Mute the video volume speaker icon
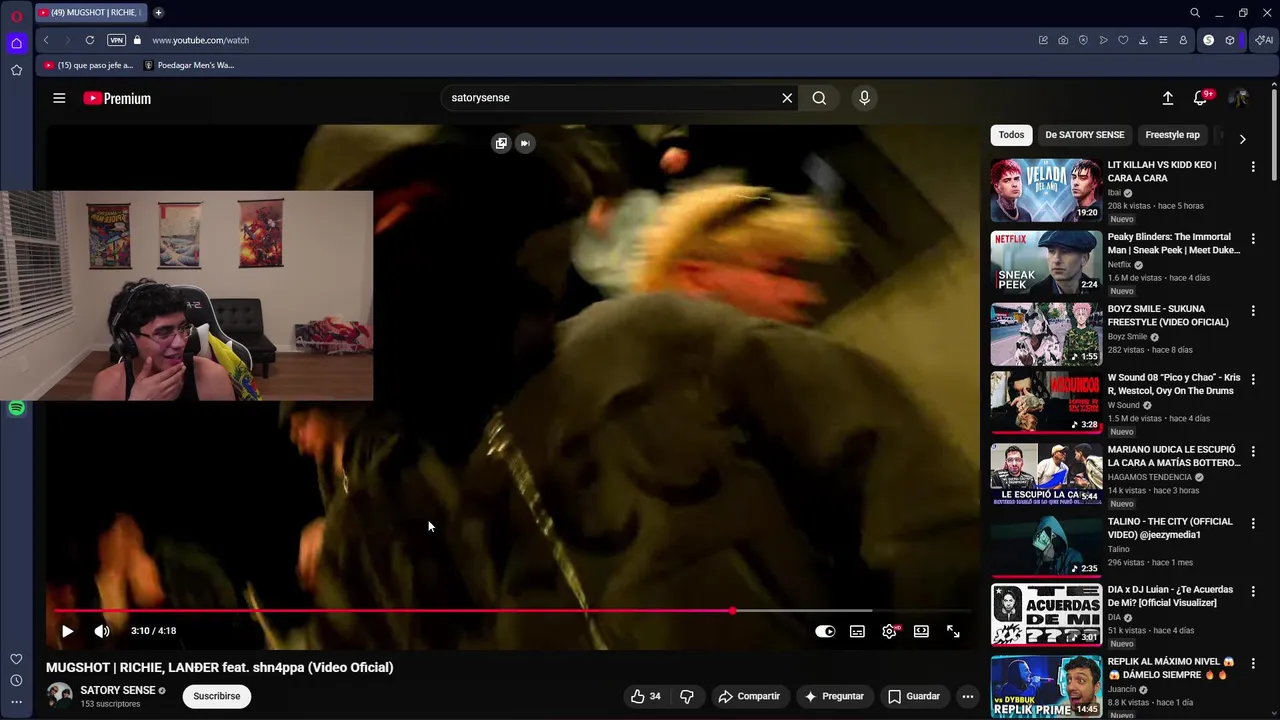The image size is (1280, 720). (x=102, y=631)
